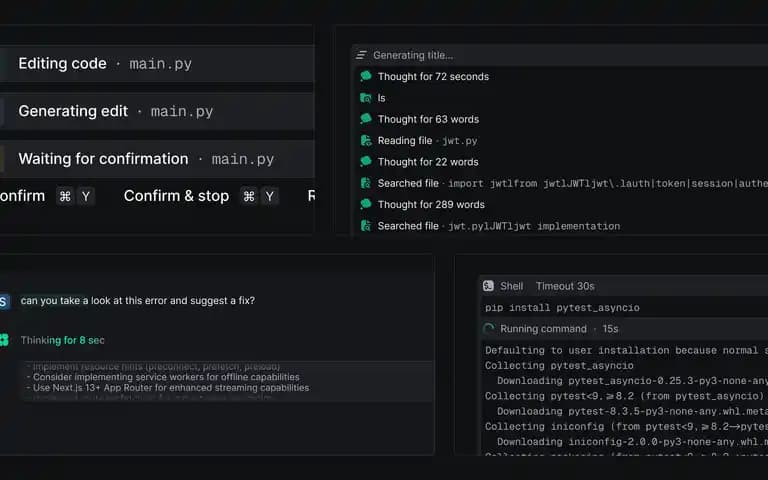Click the Timeout 30s label
Screen dimensions: 768x480
[x=565, y=286]
